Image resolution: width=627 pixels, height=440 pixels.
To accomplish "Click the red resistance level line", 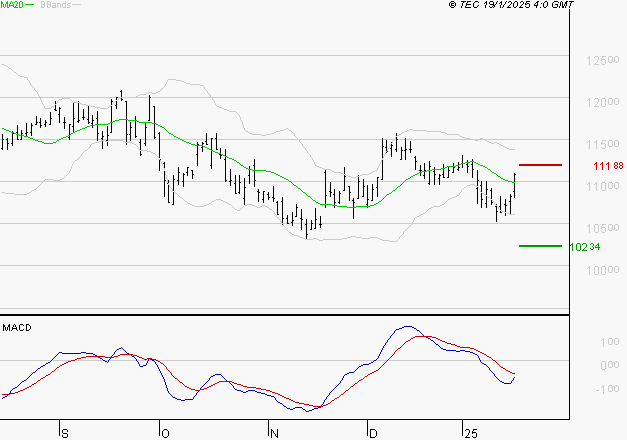I will tap(540, 165).
